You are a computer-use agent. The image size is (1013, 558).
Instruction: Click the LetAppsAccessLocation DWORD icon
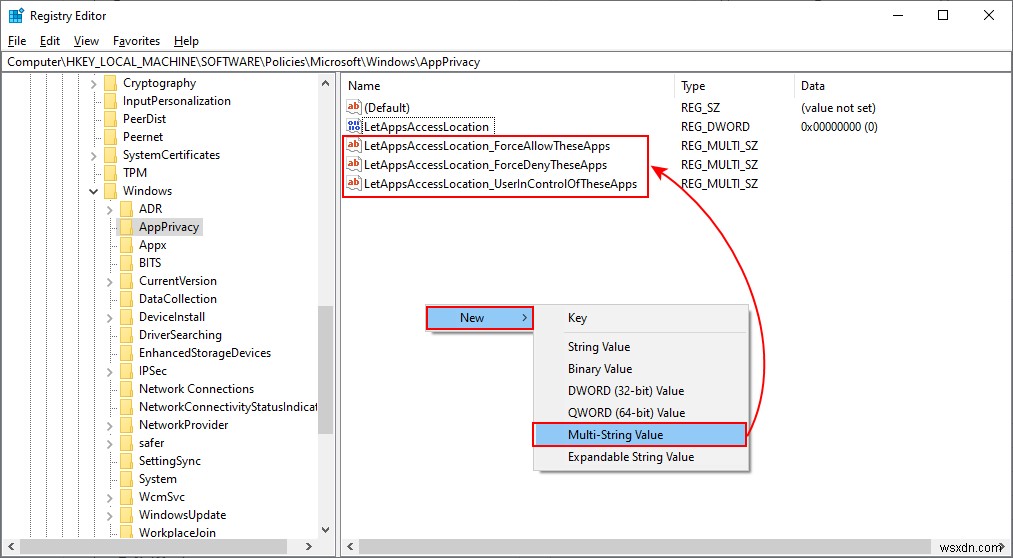pyautogui.click(x=354, y=126)
